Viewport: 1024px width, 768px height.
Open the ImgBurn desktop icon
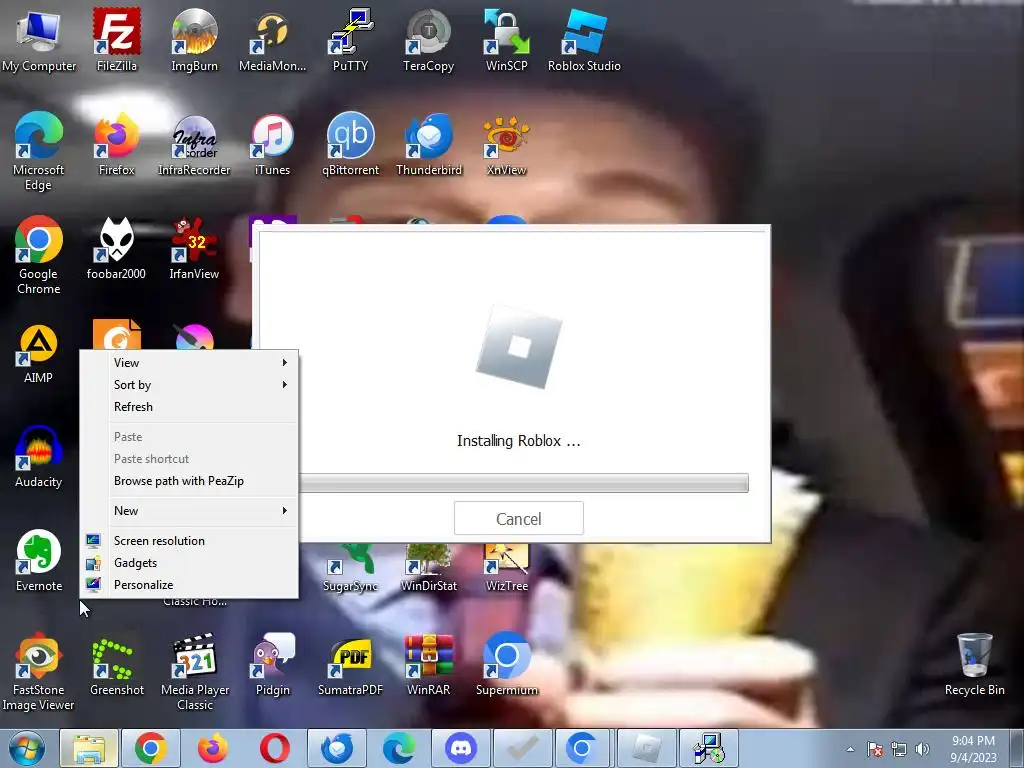coord(194,39)
